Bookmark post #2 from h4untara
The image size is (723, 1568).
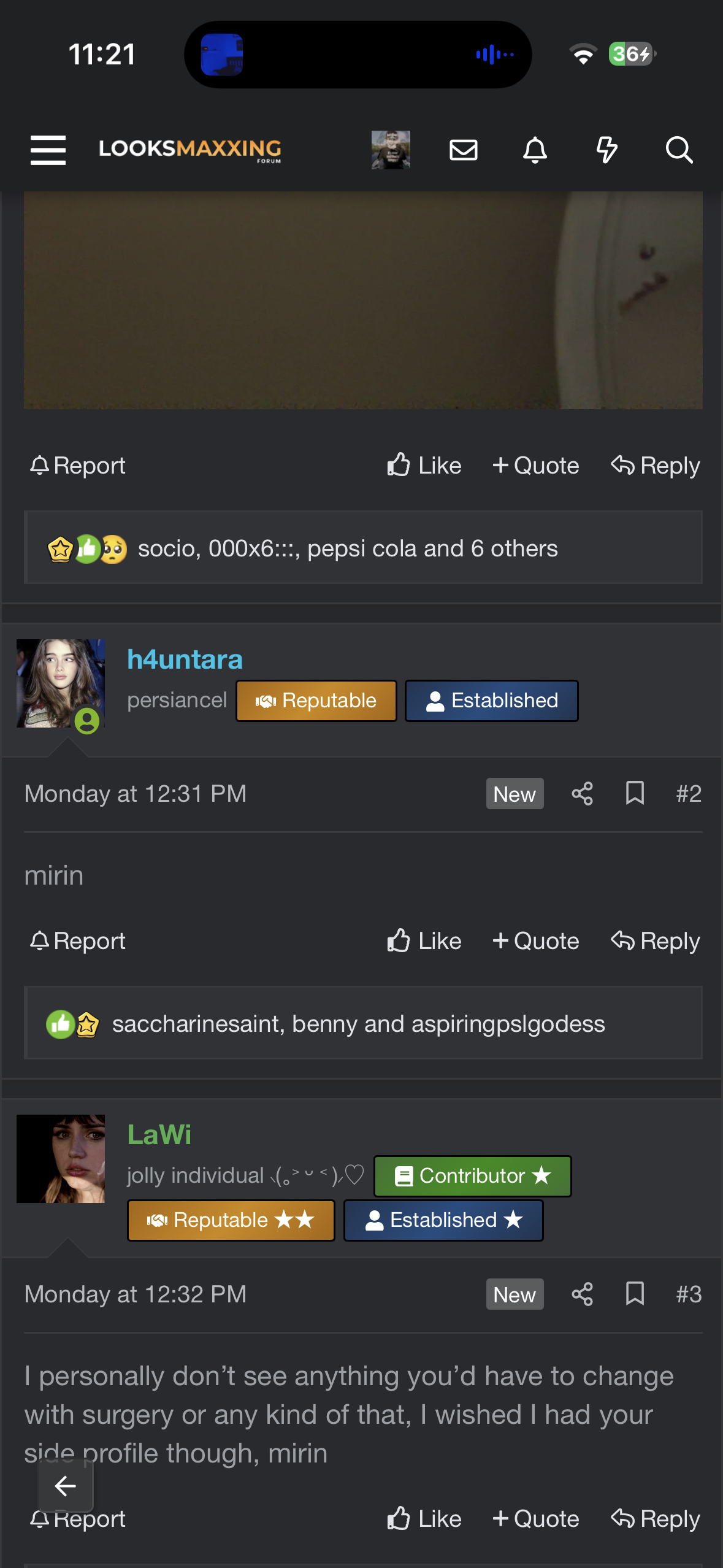[635, 794]
